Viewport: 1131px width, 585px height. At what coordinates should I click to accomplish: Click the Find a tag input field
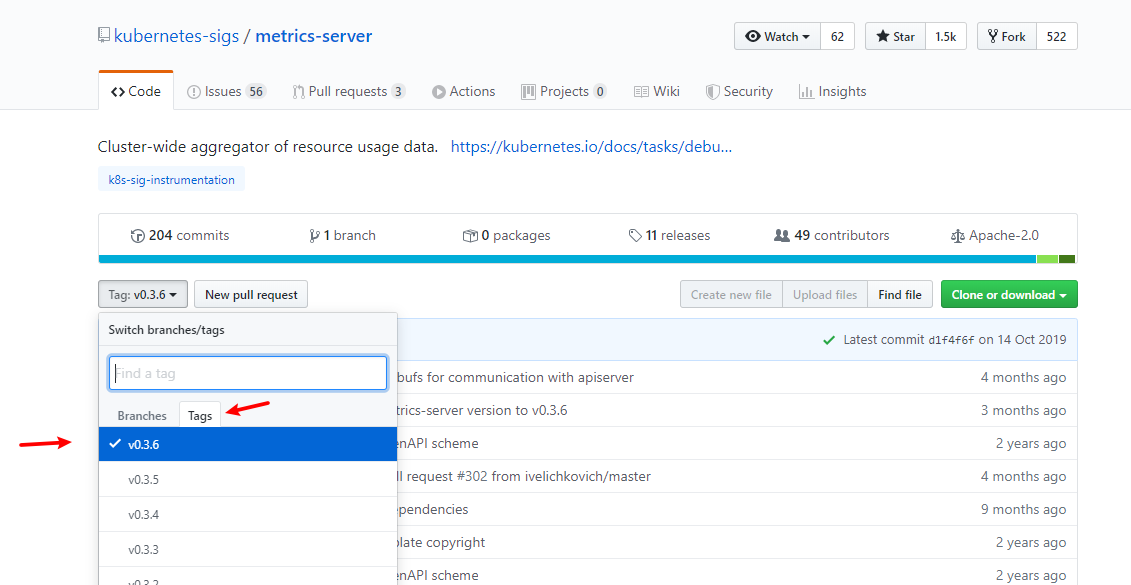tap(247, 372)
